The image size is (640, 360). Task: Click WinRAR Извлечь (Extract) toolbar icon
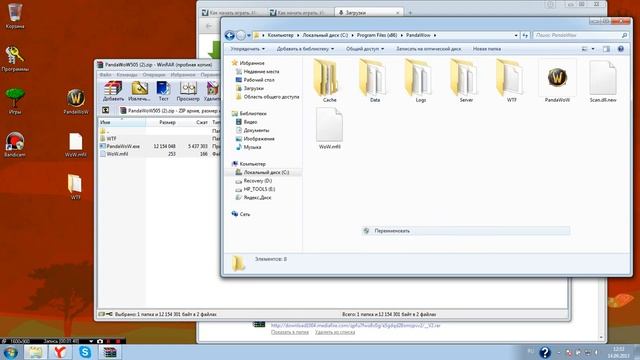point(139,91)
